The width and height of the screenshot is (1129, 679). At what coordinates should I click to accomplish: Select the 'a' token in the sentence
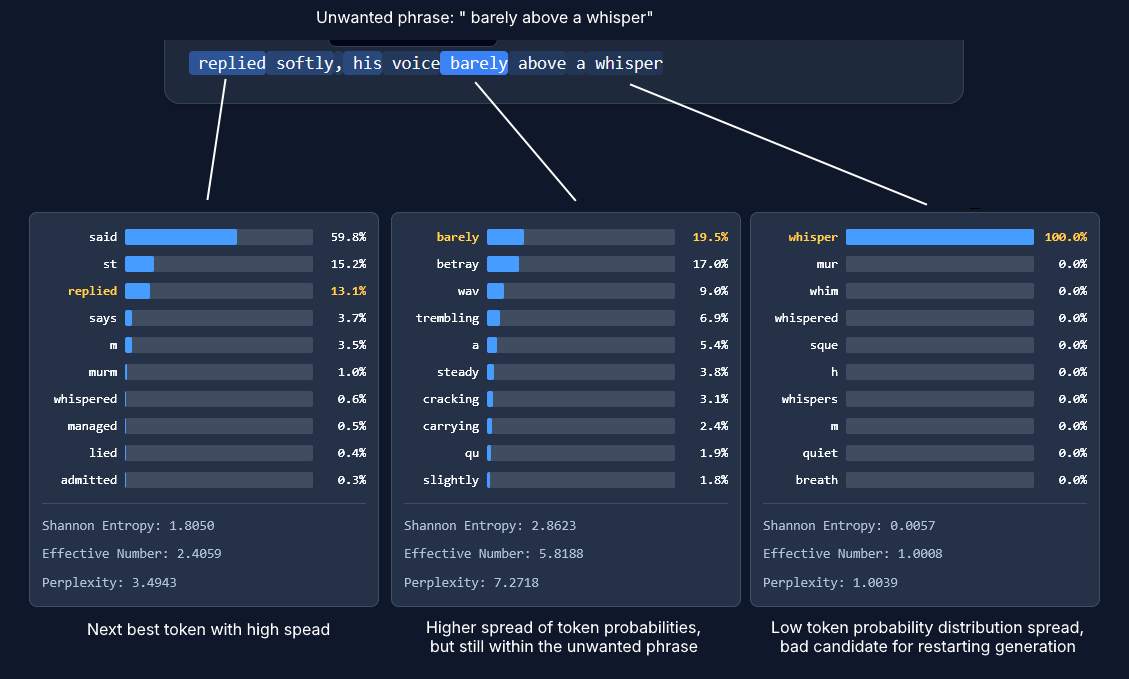tap(576, 63)
